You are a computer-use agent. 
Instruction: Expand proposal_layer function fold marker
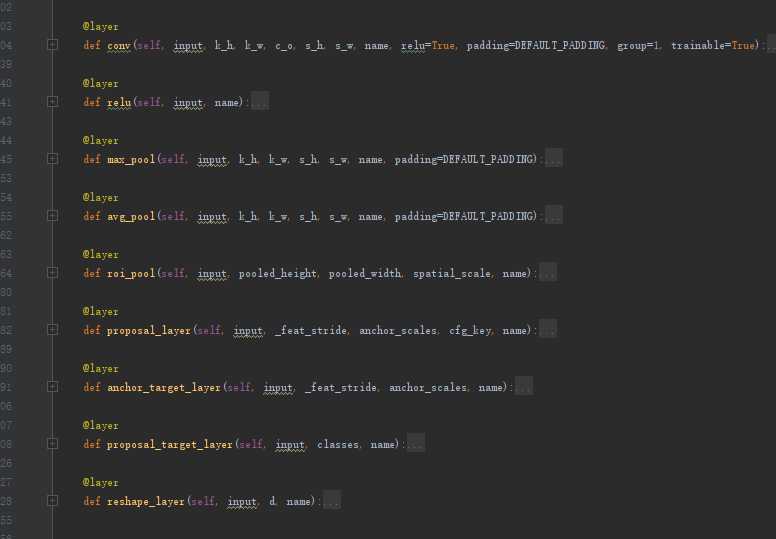pos(52,329)
